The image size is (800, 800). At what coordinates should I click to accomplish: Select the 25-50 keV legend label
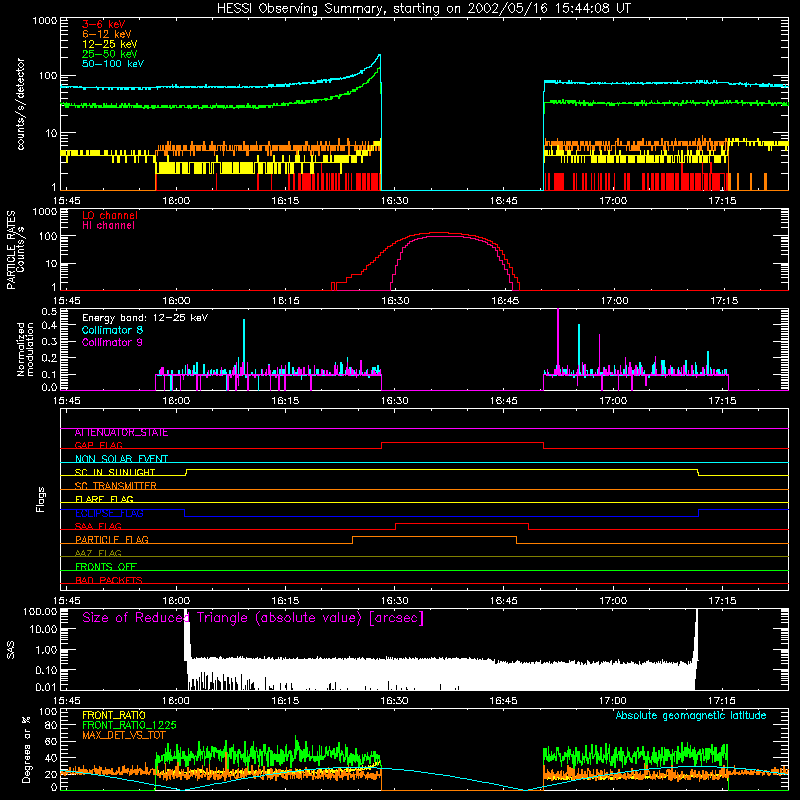pos(110,54)
